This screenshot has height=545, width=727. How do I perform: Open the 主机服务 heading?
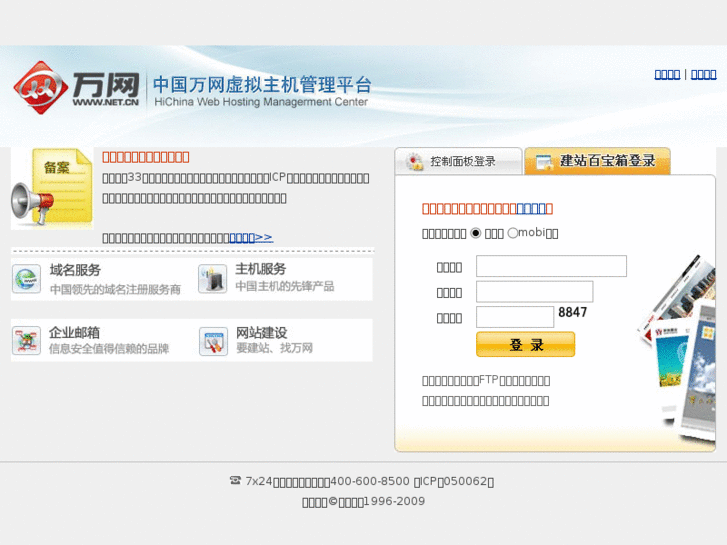(x=261, y=269)
